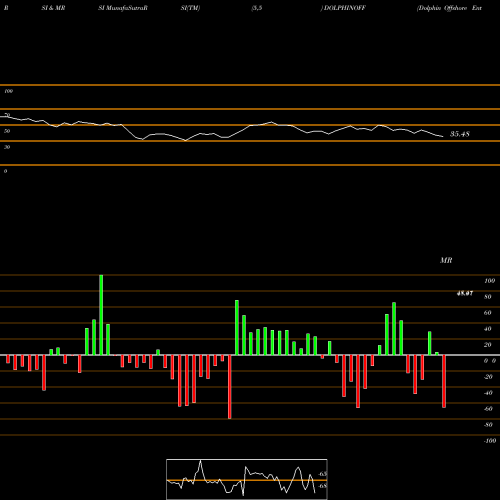Click the MR axis label -80
This screenshot has height=500, width=500.
coord(488,425)
